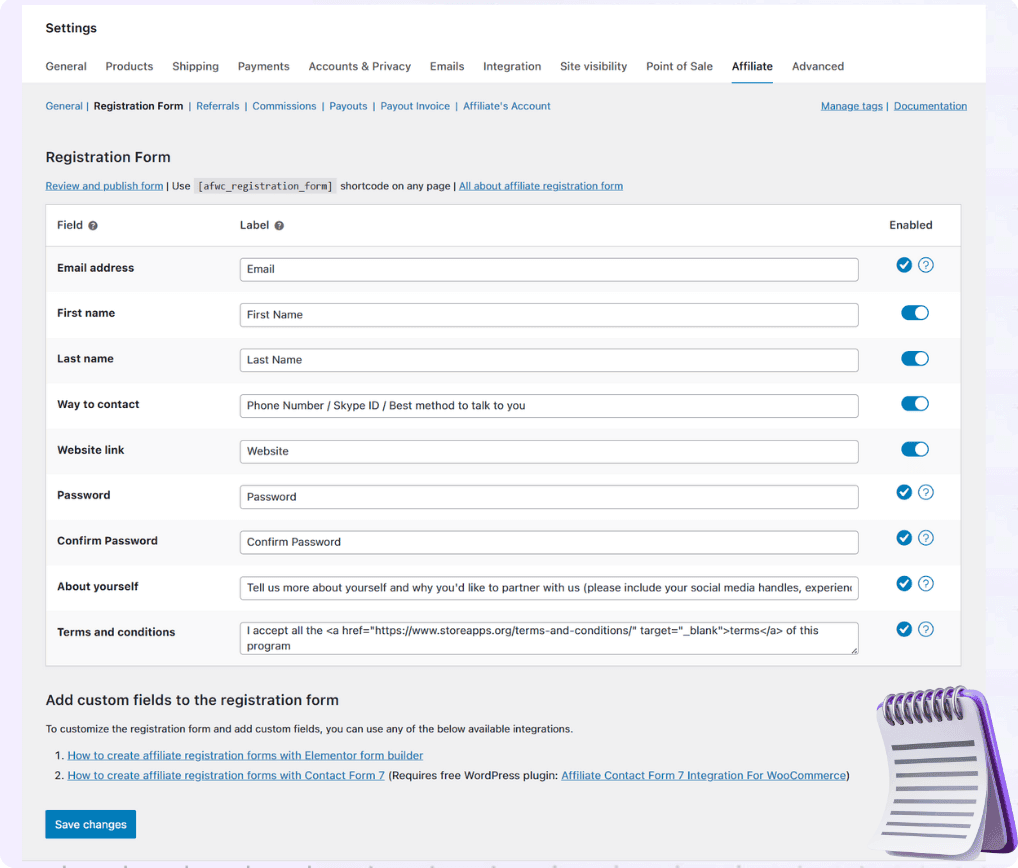The height and width of the screenshot is (868, 1018).
Task: Open the help icon for About yourself field
Action: point(926,583)
